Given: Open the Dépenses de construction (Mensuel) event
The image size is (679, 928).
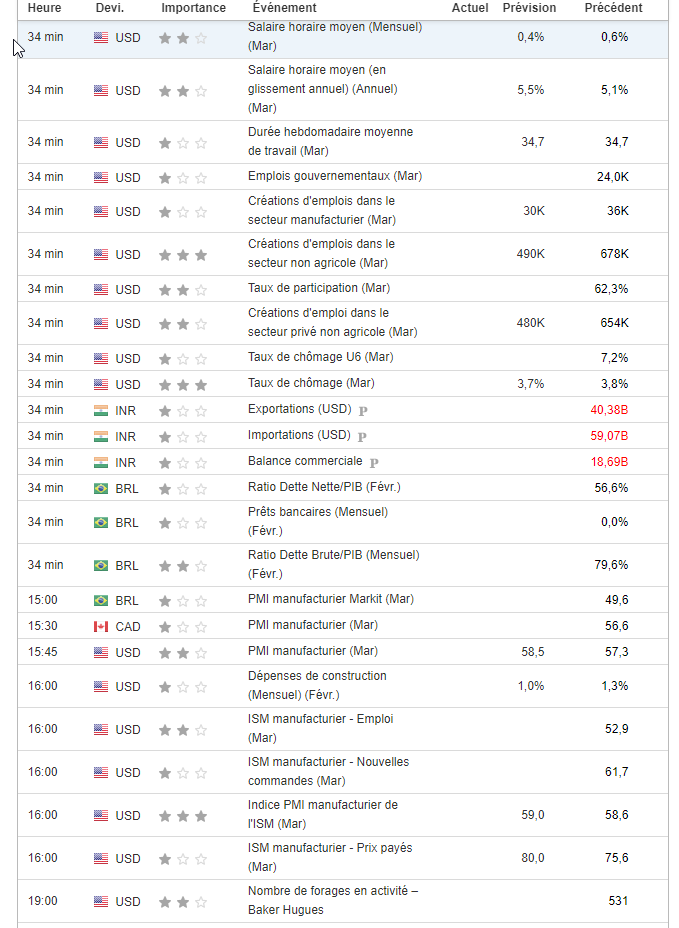Looking at the screenshot, I should [317, 685].
